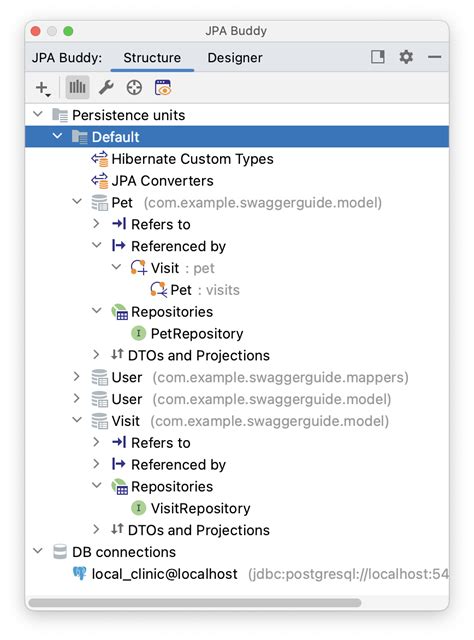Click Refers to arrow icon under Visit
Screen dimensions: 474x640
coord(119,442)
